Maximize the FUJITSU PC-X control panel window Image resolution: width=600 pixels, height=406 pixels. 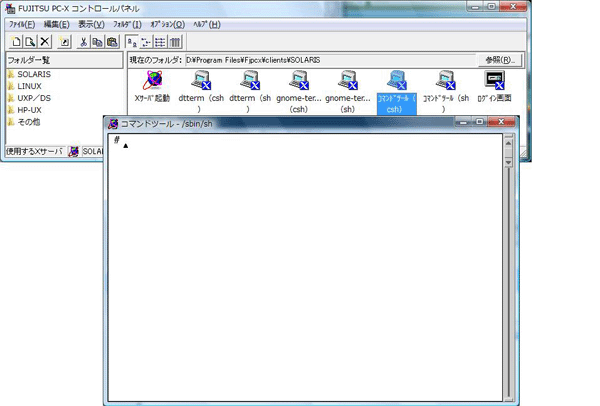[x=492, y=7]
